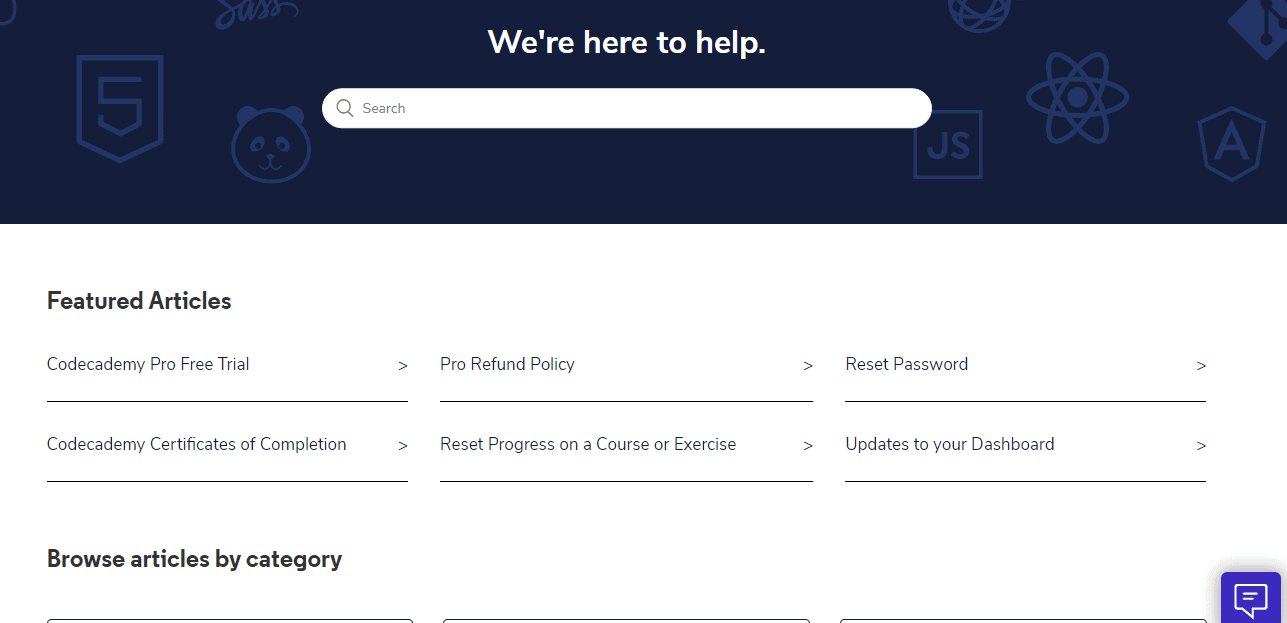1287x623 pixels.
Task: Click the HTML5 shield background icon
Action: click(120, 109)
